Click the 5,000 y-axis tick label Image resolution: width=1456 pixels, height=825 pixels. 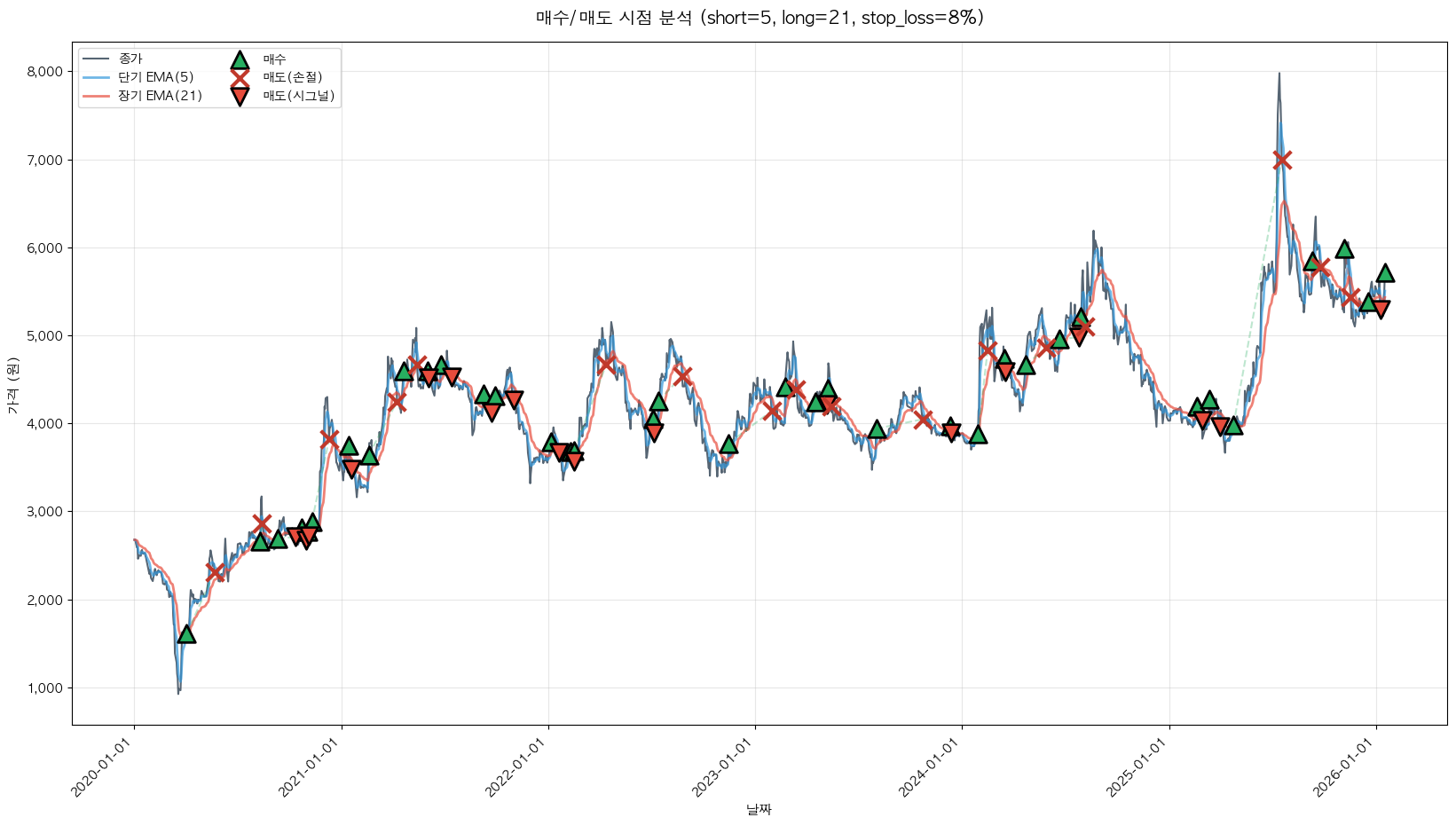43,336
